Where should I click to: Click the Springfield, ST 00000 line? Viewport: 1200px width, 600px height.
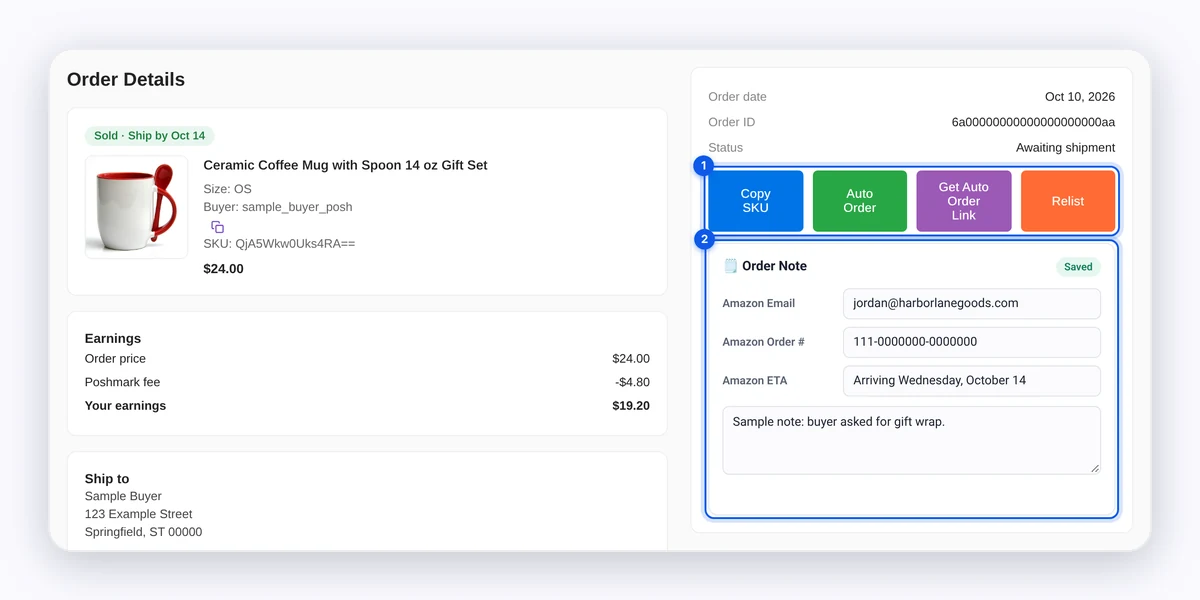pos(143,532)
